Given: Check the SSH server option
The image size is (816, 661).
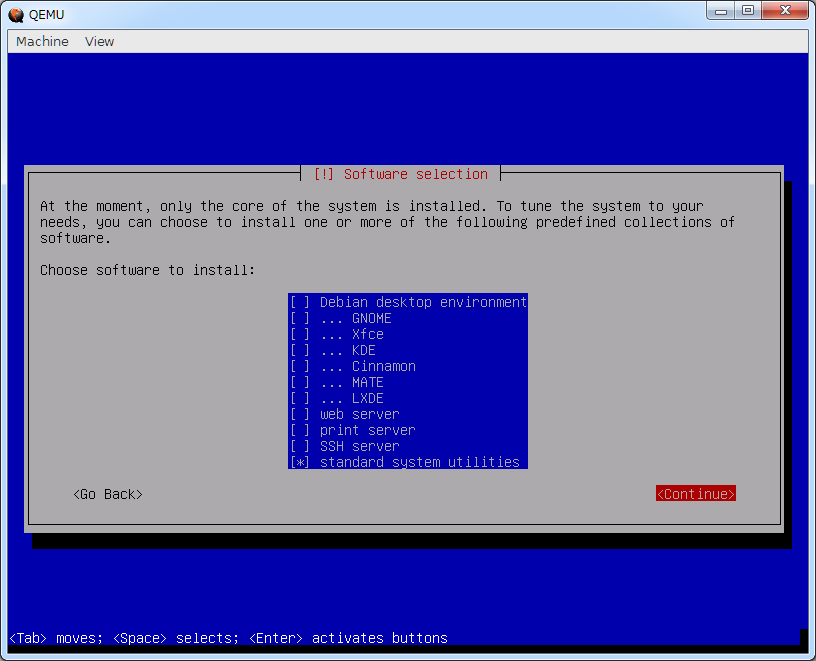Looking at the screenshot, I should tap(300, 447).
